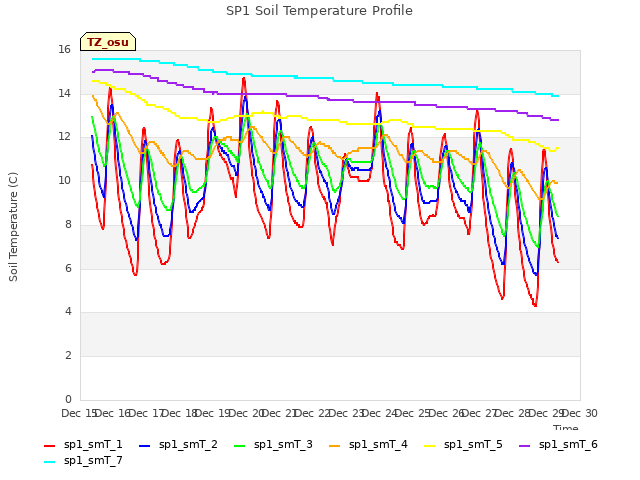This screenshot has height=480, width=640.
Task: Click the Dec 24 x-axis tick label
Action: click(379, 413)
